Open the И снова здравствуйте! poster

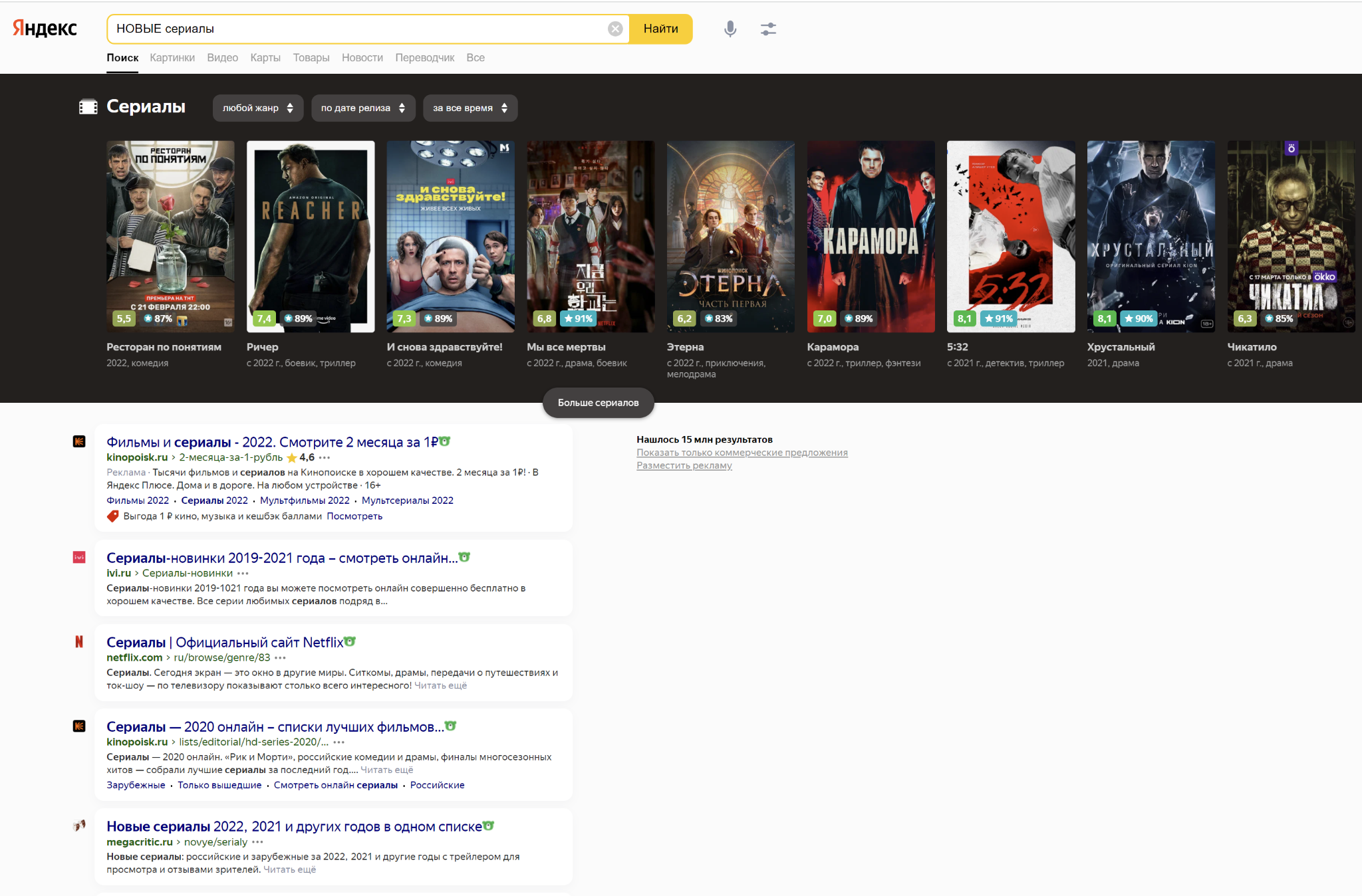(x=451, y=236)
